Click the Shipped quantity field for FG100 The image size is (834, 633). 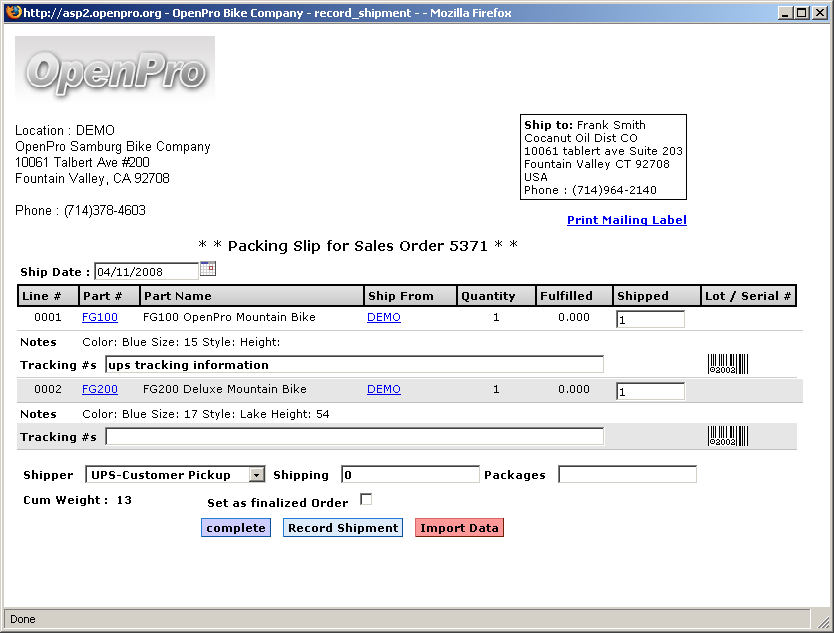tap(650, 320)
